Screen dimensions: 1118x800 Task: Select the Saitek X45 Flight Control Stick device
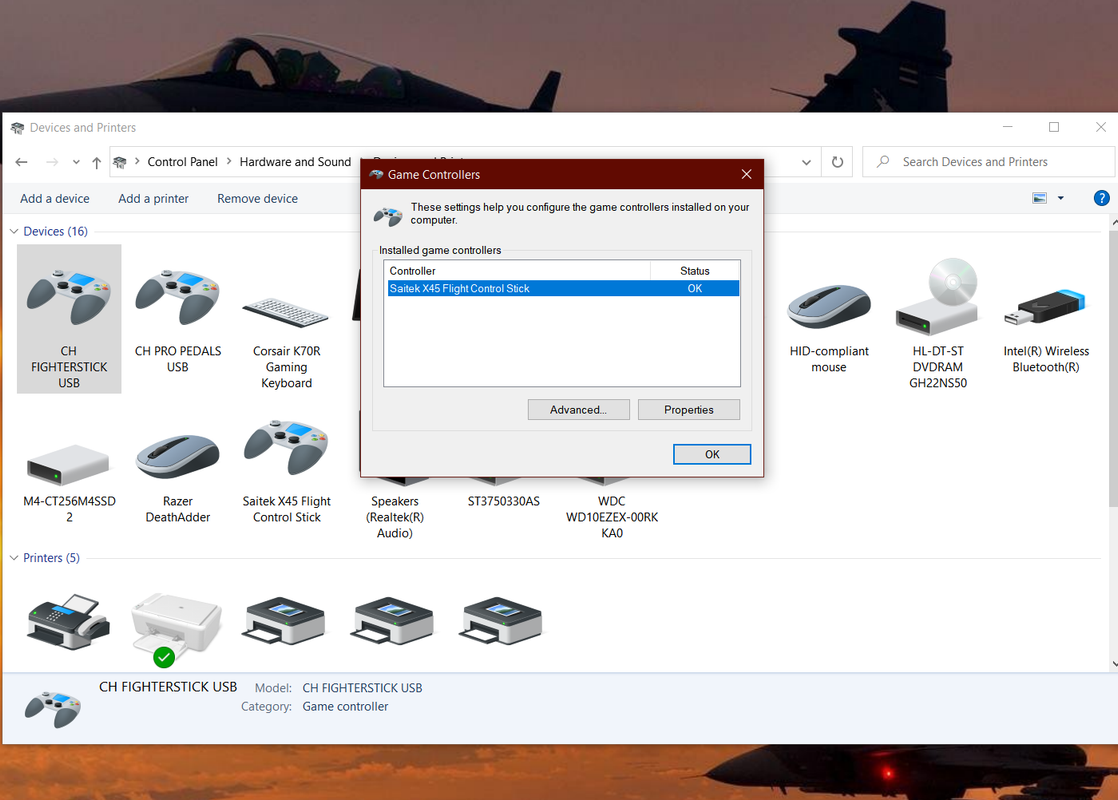[286, 471]
